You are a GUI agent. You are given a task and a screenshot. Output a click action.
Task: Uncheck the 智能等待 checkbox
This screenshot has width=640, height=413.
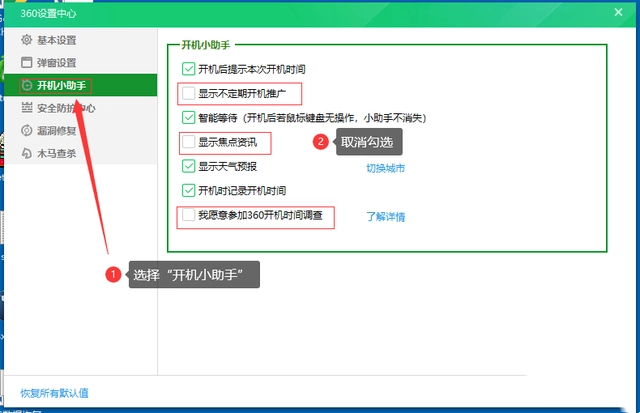point(188,118)
